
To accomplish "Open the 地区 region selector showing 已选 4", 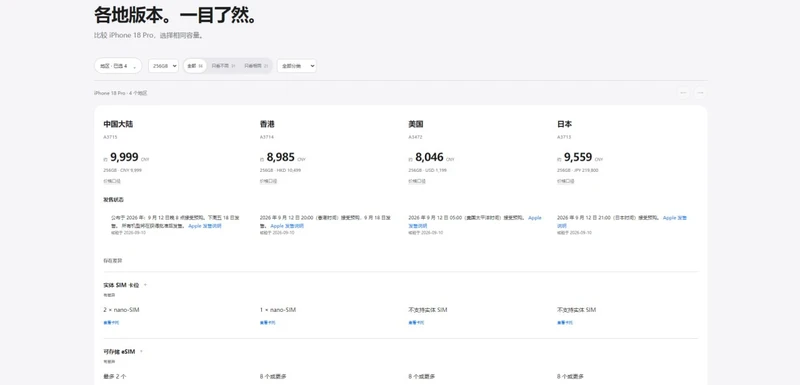I will (118, 66).
